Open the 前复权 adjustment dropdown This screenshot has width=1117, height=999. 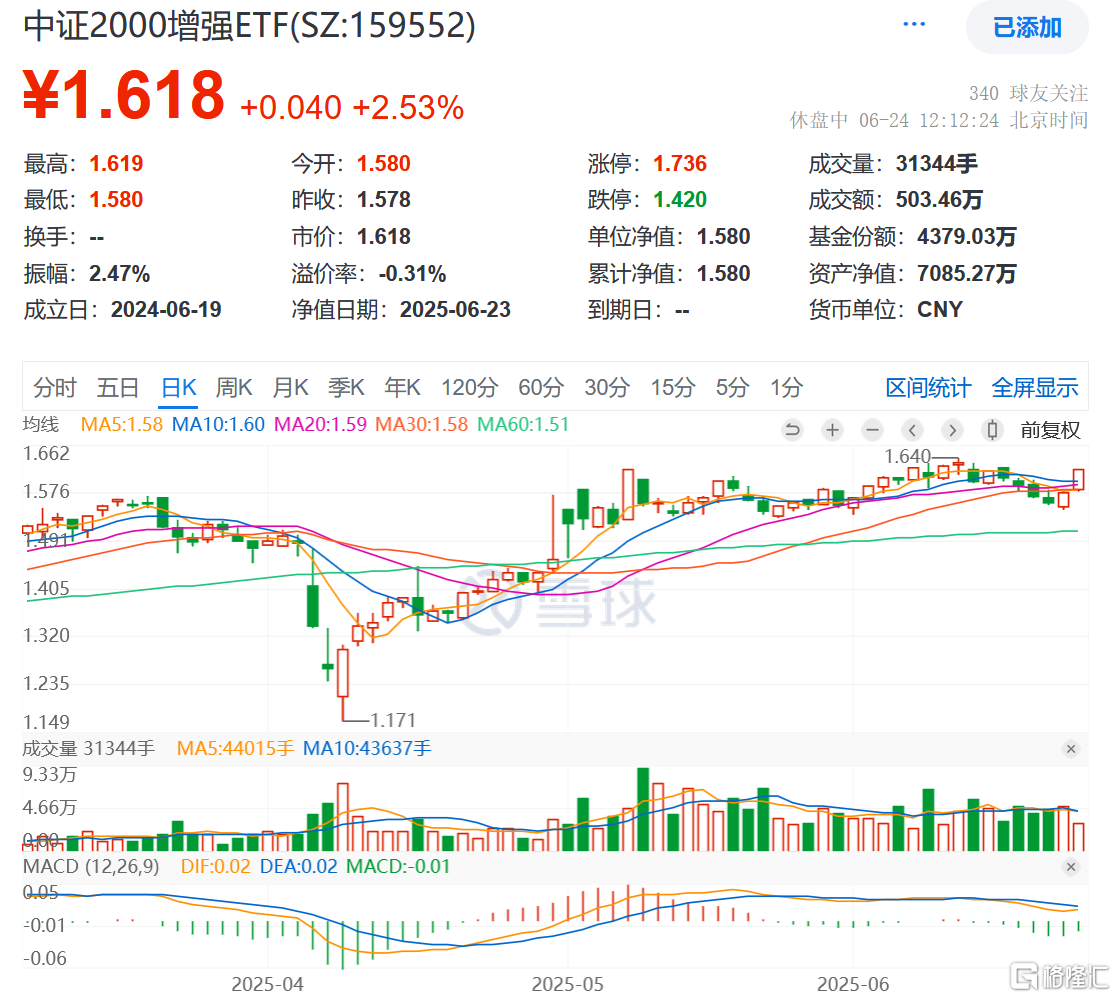[1050, 430]
